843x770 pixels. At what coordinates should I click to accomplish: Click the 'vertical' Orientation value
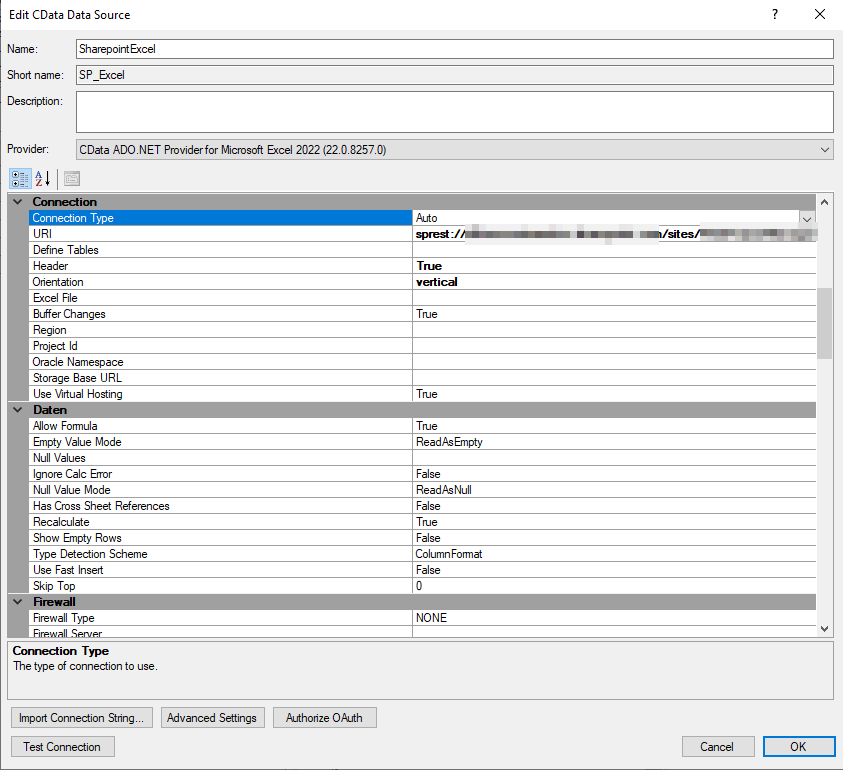[x=615, y=282]
